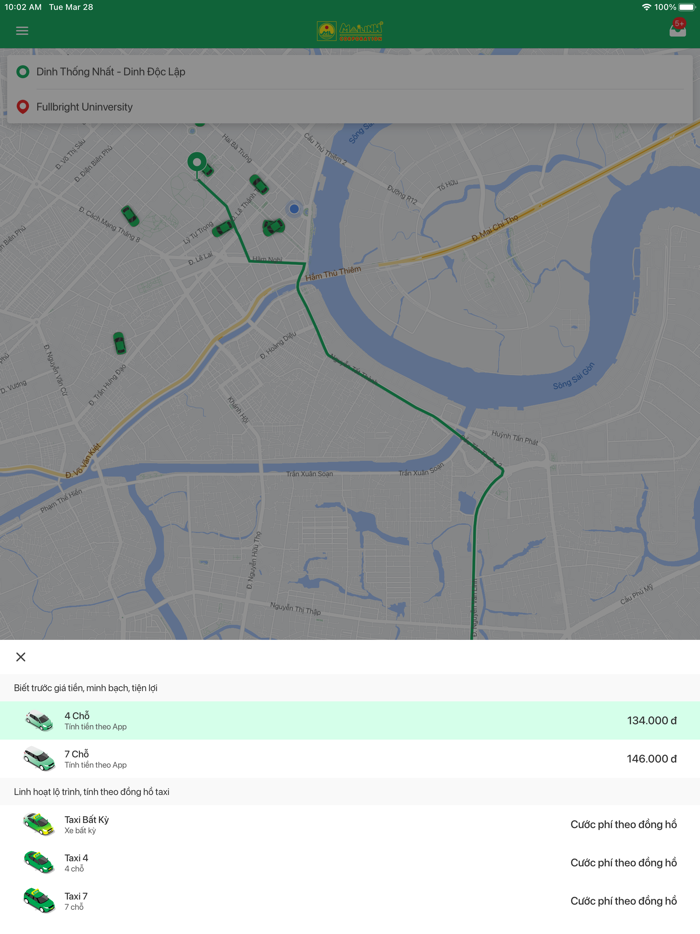Screen dimensions: 700x934
Task: Tap the Đ. Mai Chí Thọ road label
Action: point(495,228)
